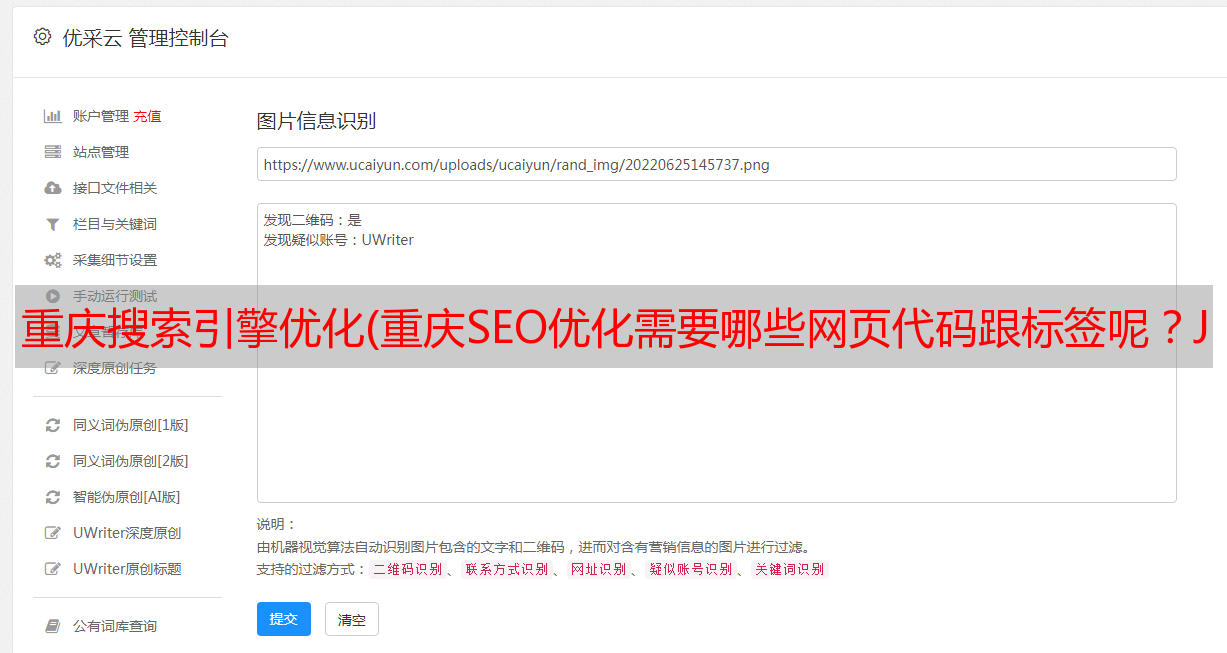
Task: Go to UWriter深度原创 in the sidebar
Action: point(127,533)
